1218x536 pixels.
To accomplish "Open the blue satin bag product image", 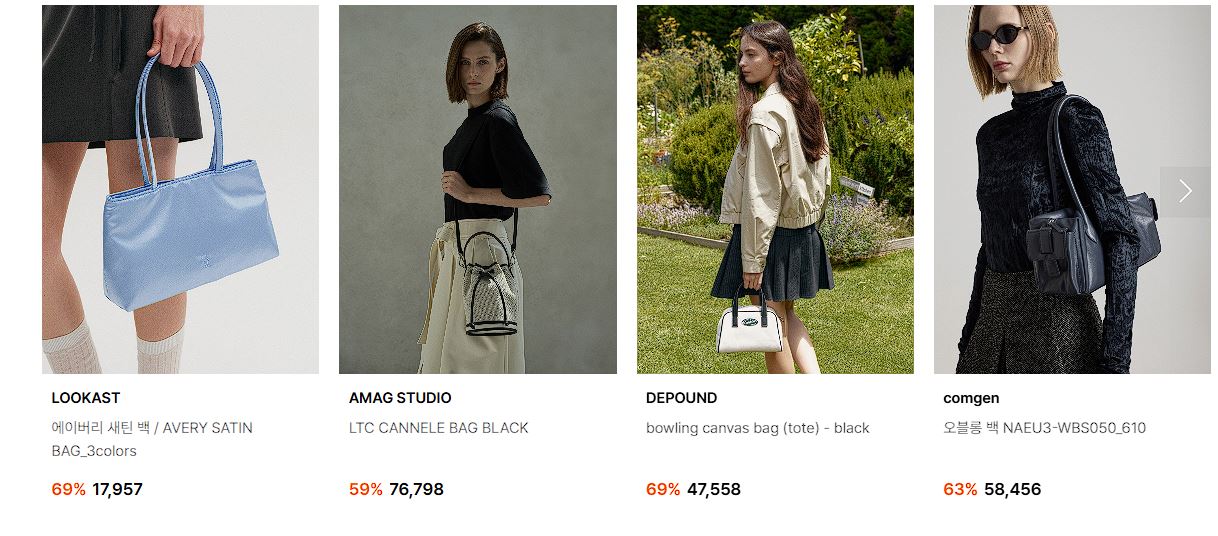I will tap(180, 189).
